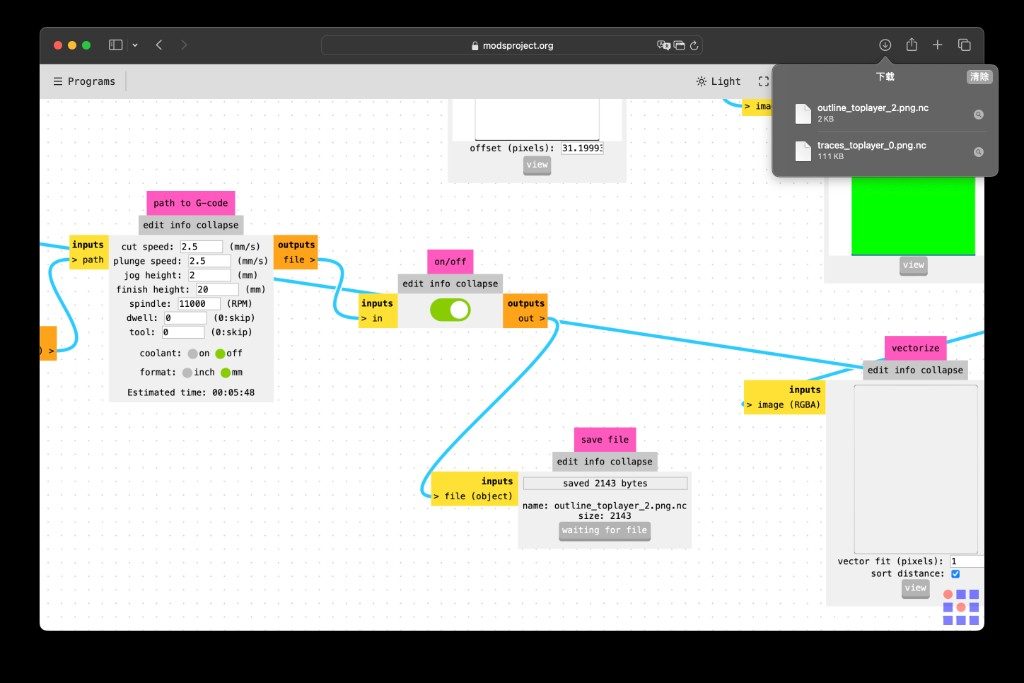
Task: Collapse the save file module
Action: (631, 462)
